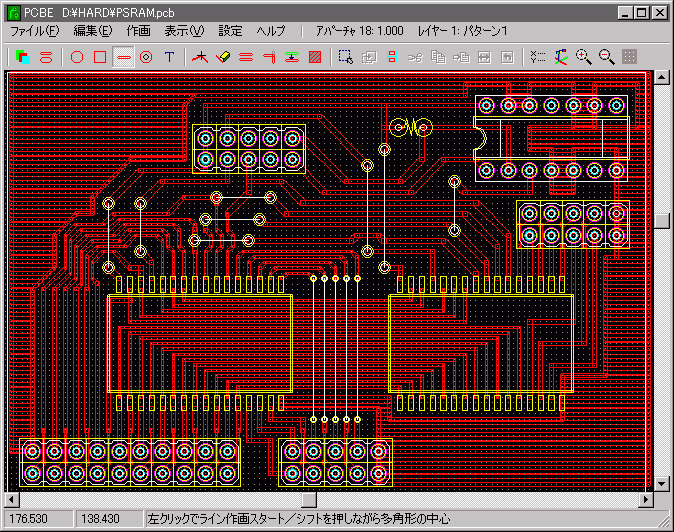The width and height of the screenshot is (674, 532).
Task: Click the red and cyan squares icon
Action: [x=392, y=57]
